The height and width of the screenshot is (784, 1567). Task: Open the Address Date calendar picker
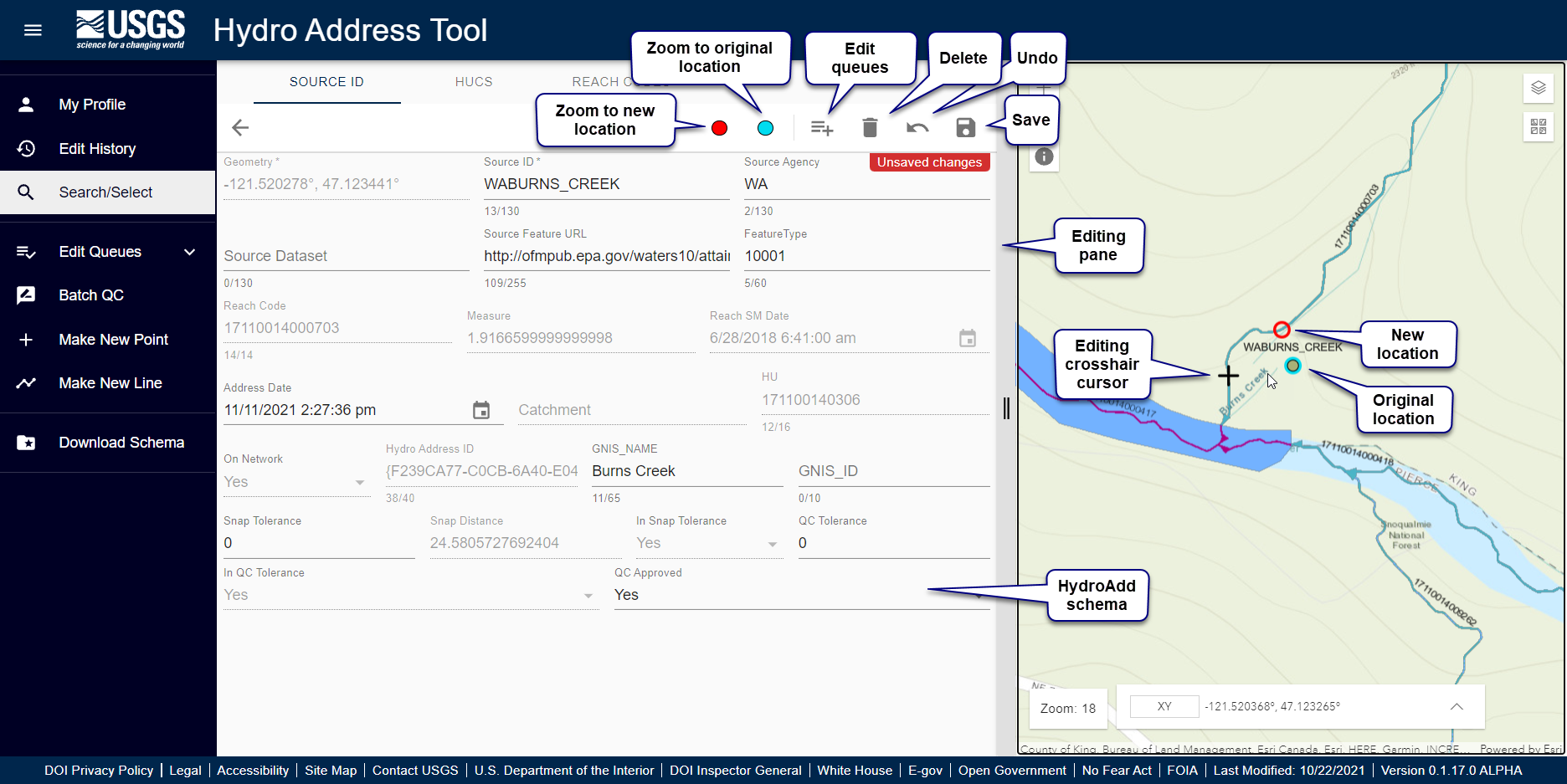(481, 410)
